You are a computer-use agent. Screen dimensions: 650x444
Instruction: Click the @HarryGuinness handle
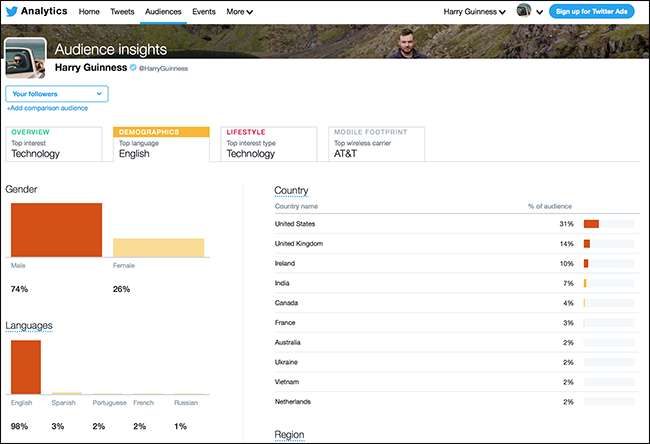[163, 68]
